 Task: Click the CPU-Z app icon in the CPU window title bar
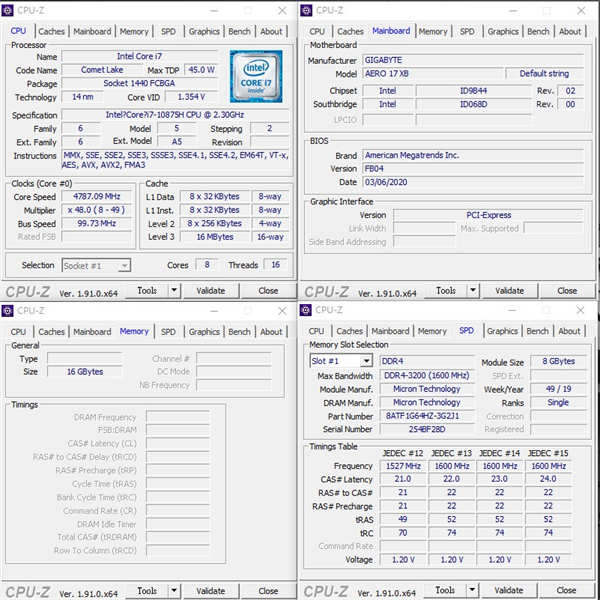coord(7,10)
